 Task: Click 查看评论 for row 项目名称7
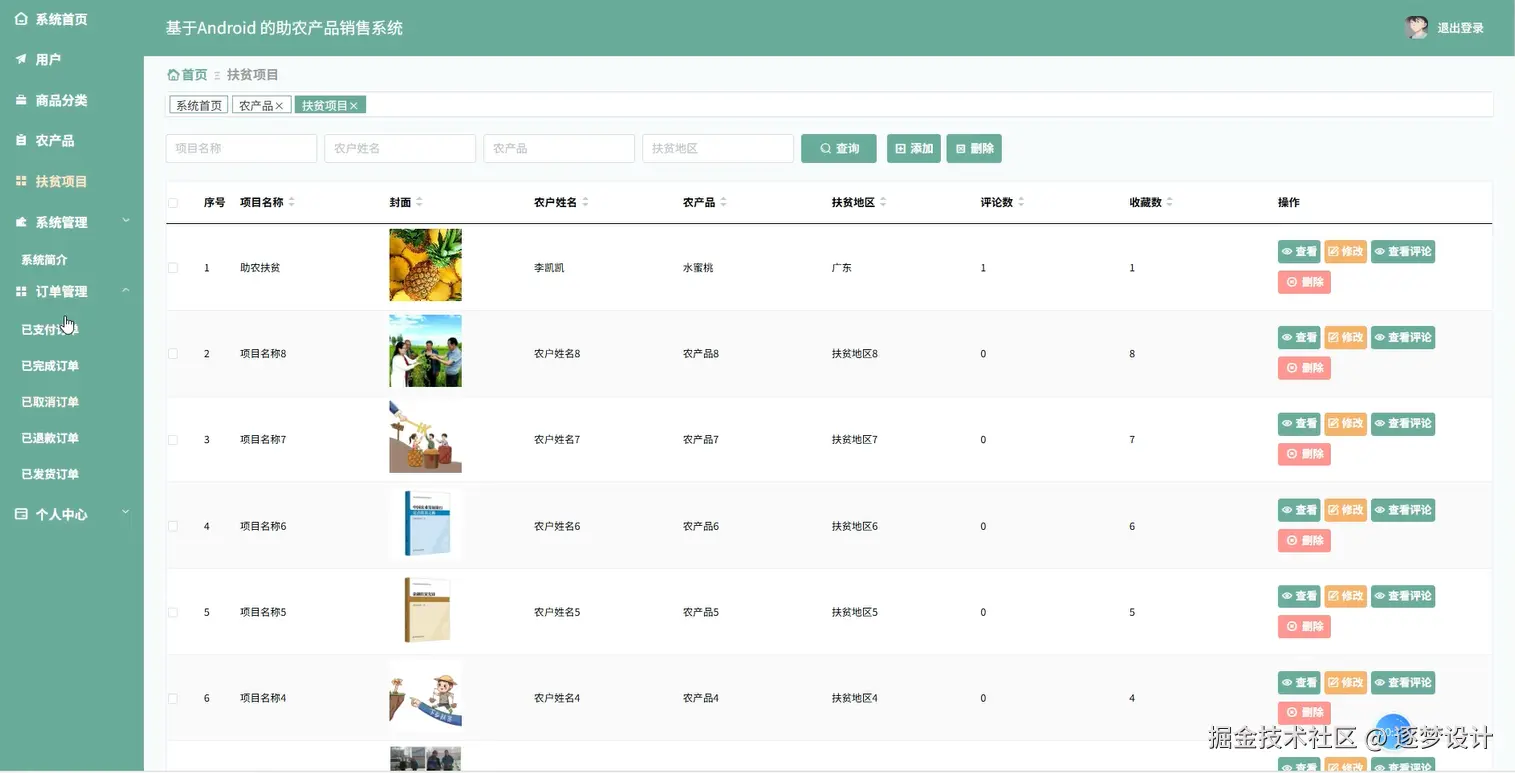(1403, 423)
